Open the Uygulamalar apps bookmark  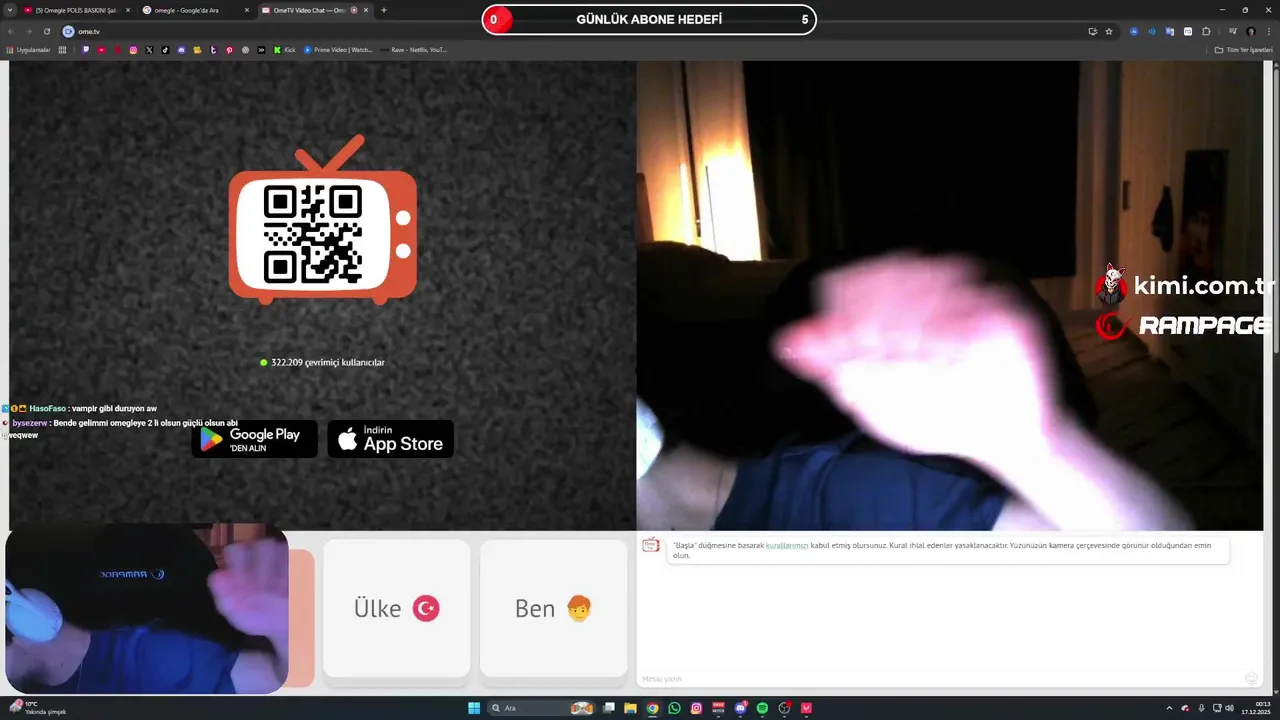[29, 49]
